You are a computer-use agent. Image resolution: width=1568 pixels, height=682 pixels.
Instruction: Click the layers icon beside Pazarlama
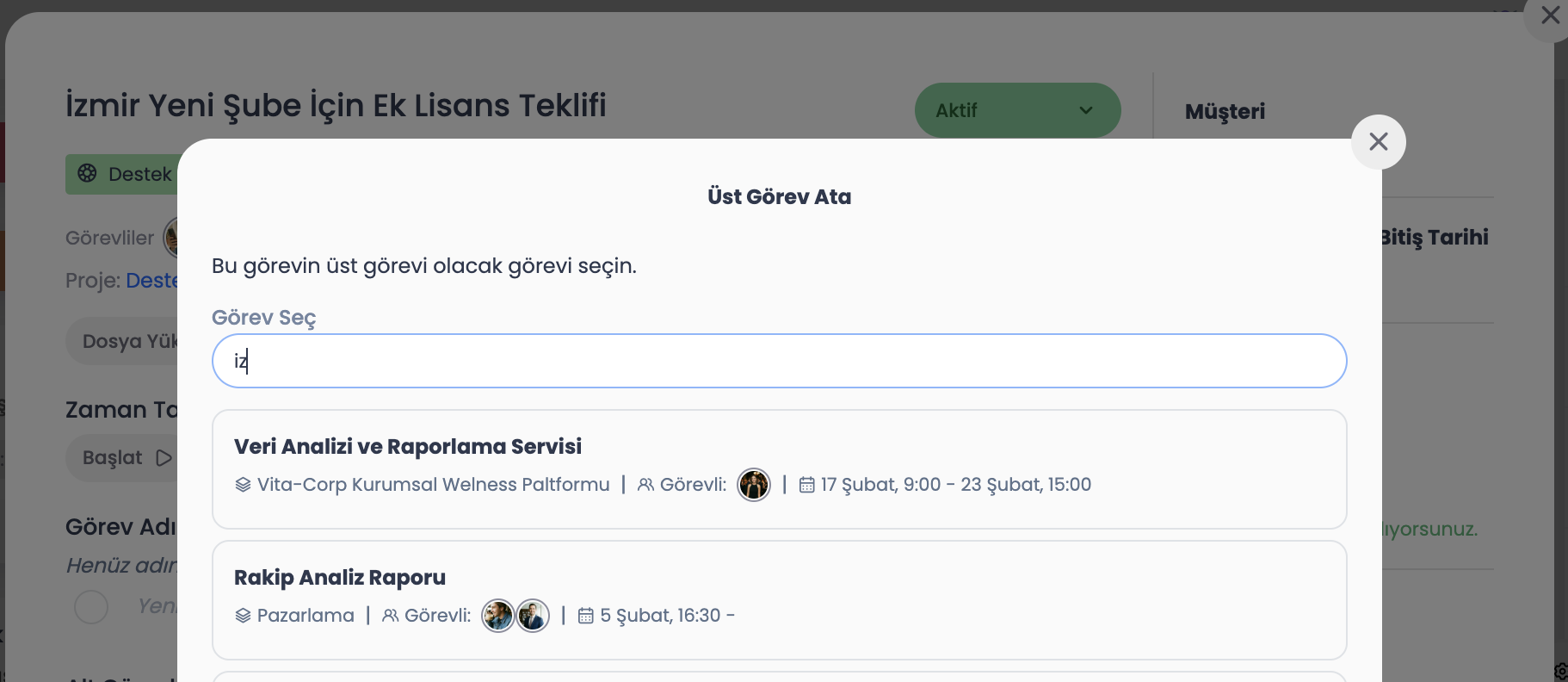243,616
